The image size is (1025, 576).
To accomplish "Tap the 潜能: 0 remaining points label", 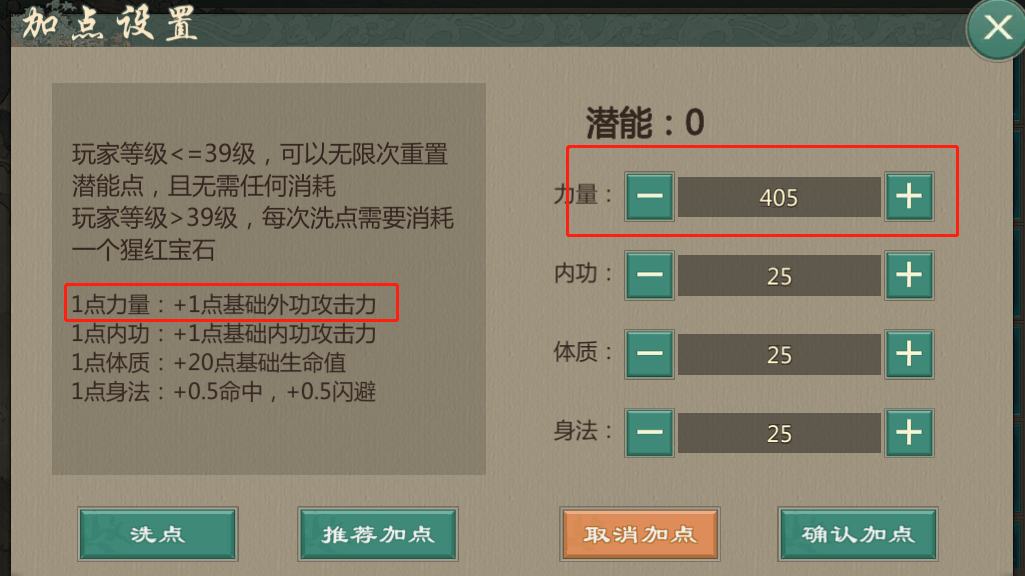I will [645, 123].
